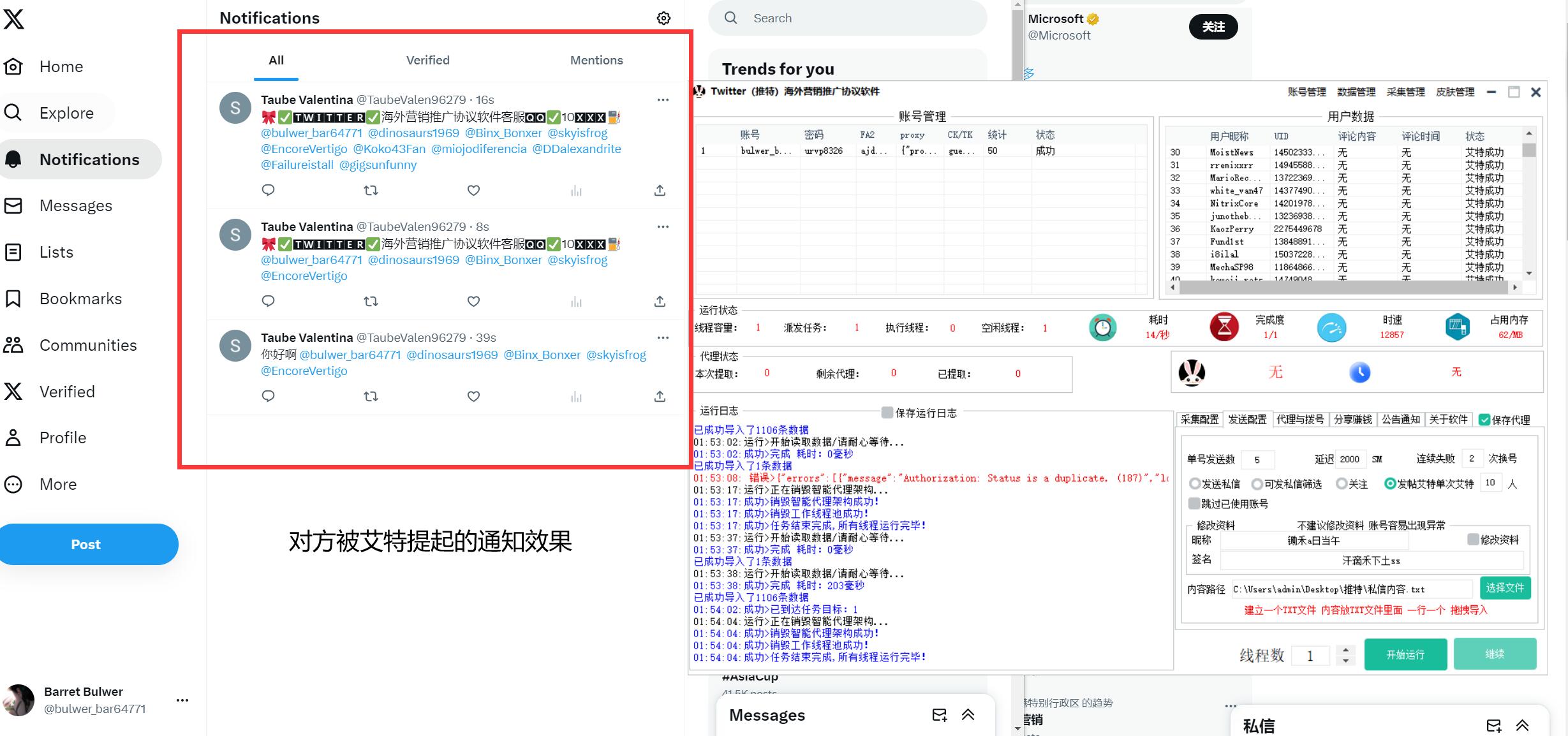Repost the second Taube Valentina post
The height and width of the screenshot is (736, 1568).
[x=371, y=301]
